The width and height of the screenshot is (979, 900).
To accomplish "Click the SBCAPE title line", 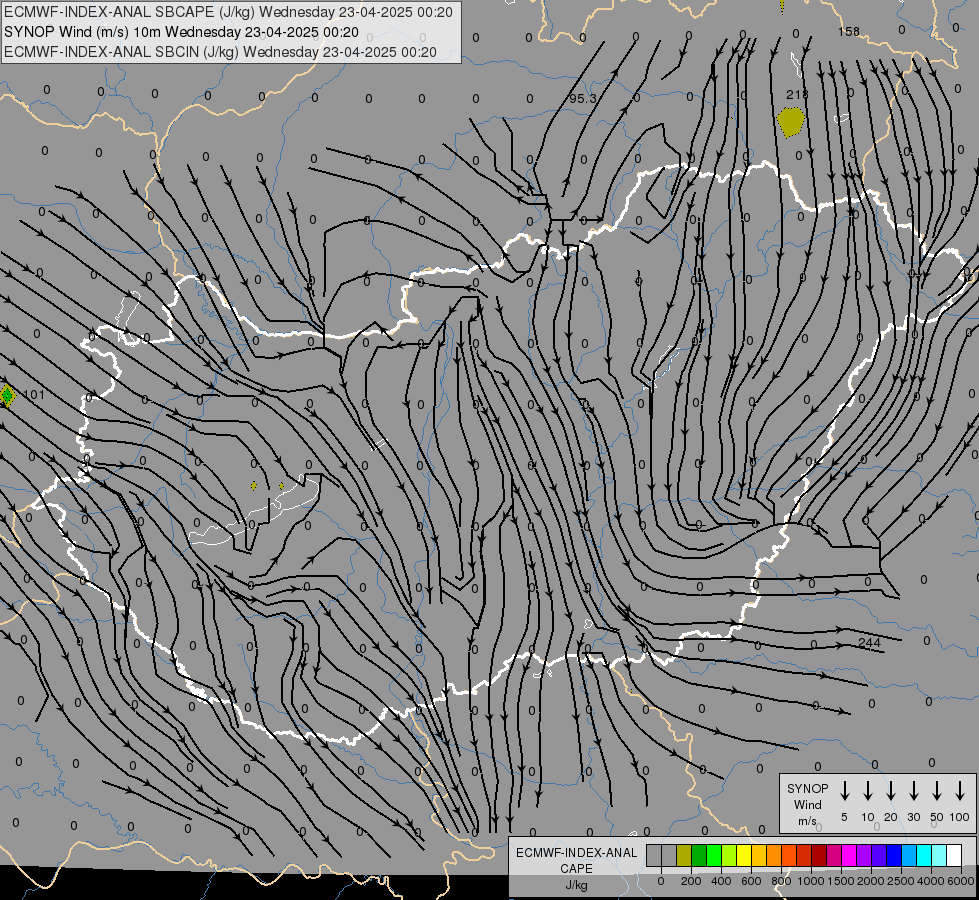I will 229,12.
